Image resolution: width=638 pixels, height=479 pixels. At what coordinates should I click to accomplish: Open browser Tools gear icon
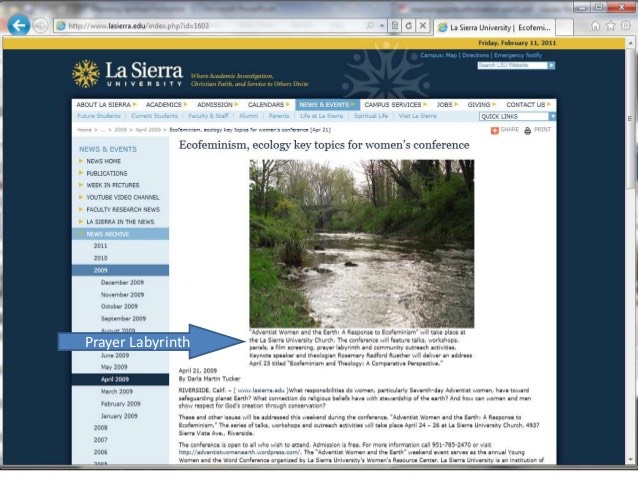click(x=626, y=26)
